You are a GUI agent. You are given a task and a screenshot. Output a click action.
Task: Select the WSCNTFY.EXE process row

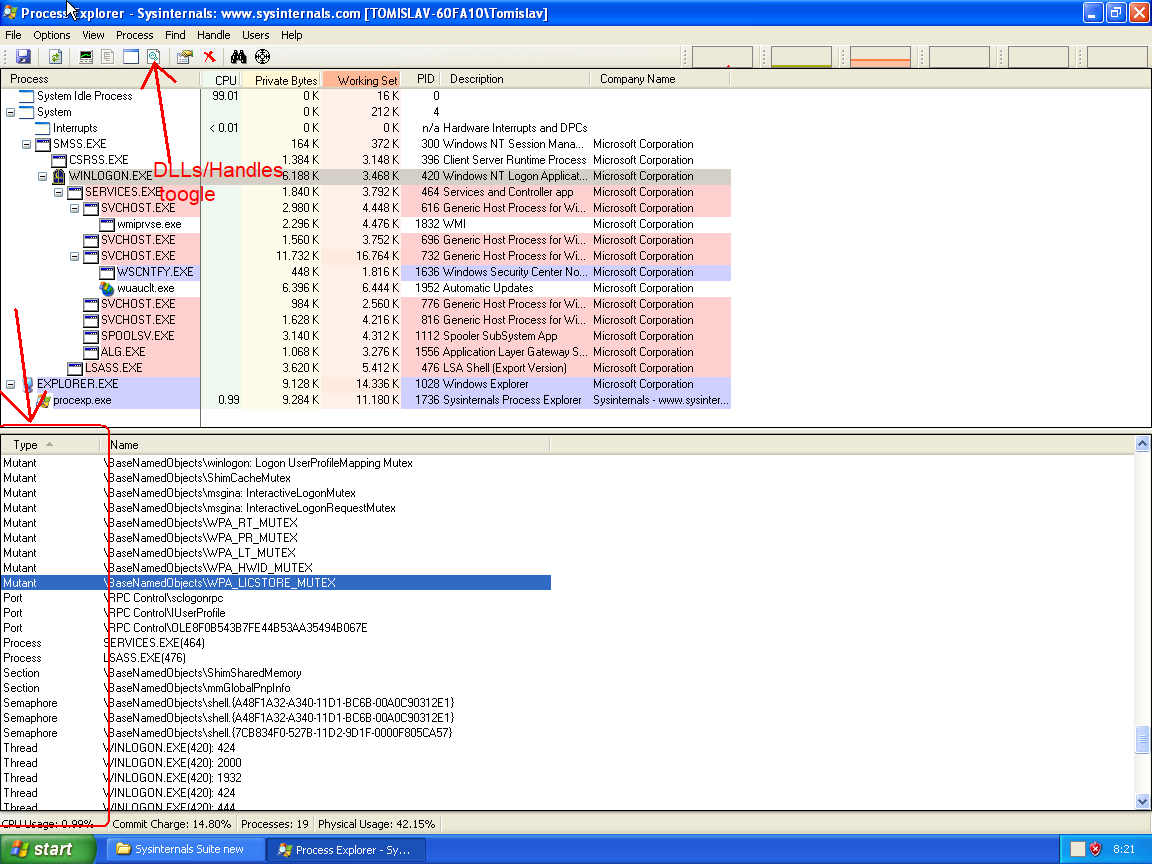coord(365,272)
